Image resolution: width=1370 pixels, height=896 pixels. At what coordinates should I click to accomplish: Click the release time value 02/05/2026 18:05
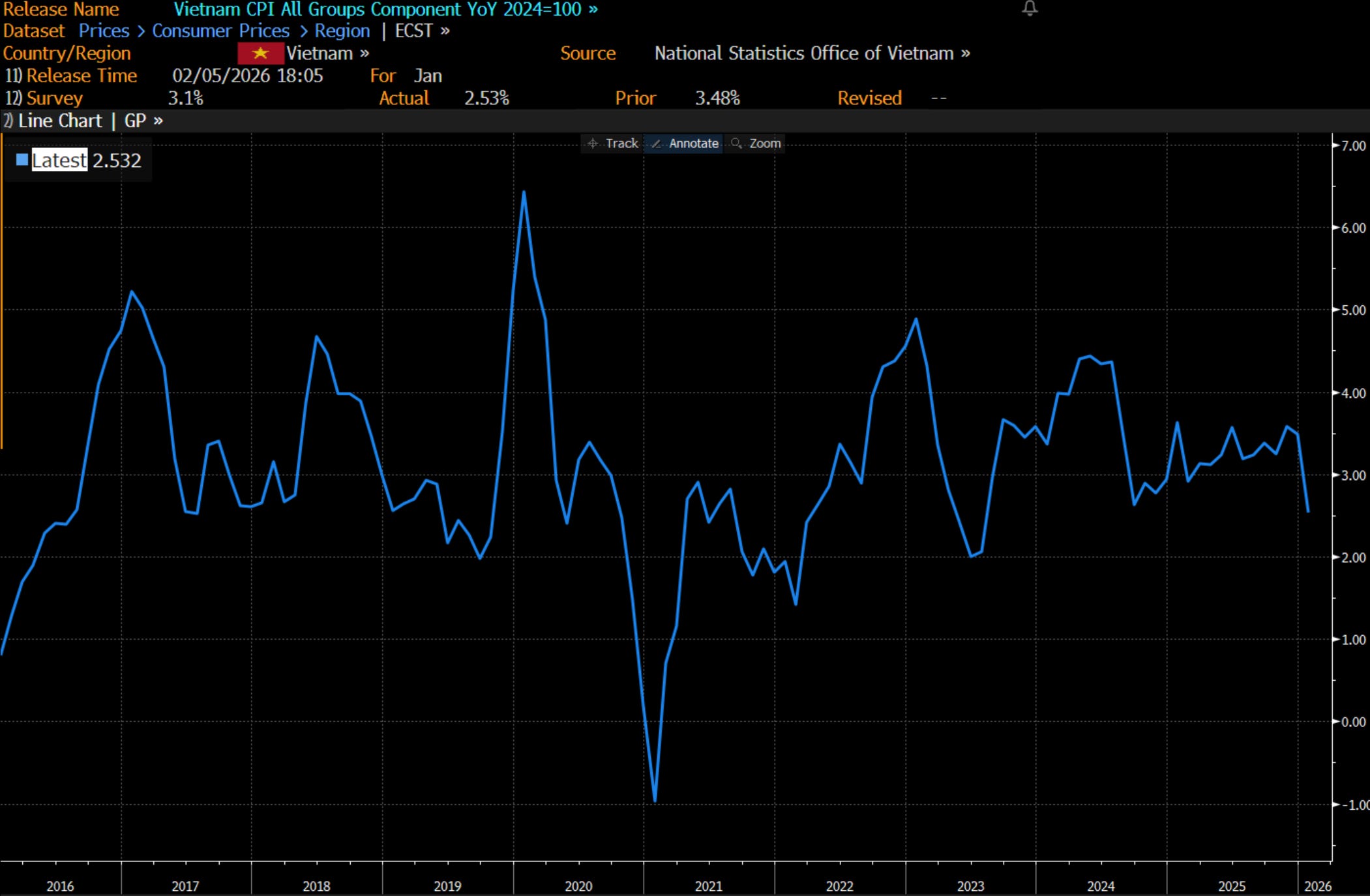click(248, 76)
